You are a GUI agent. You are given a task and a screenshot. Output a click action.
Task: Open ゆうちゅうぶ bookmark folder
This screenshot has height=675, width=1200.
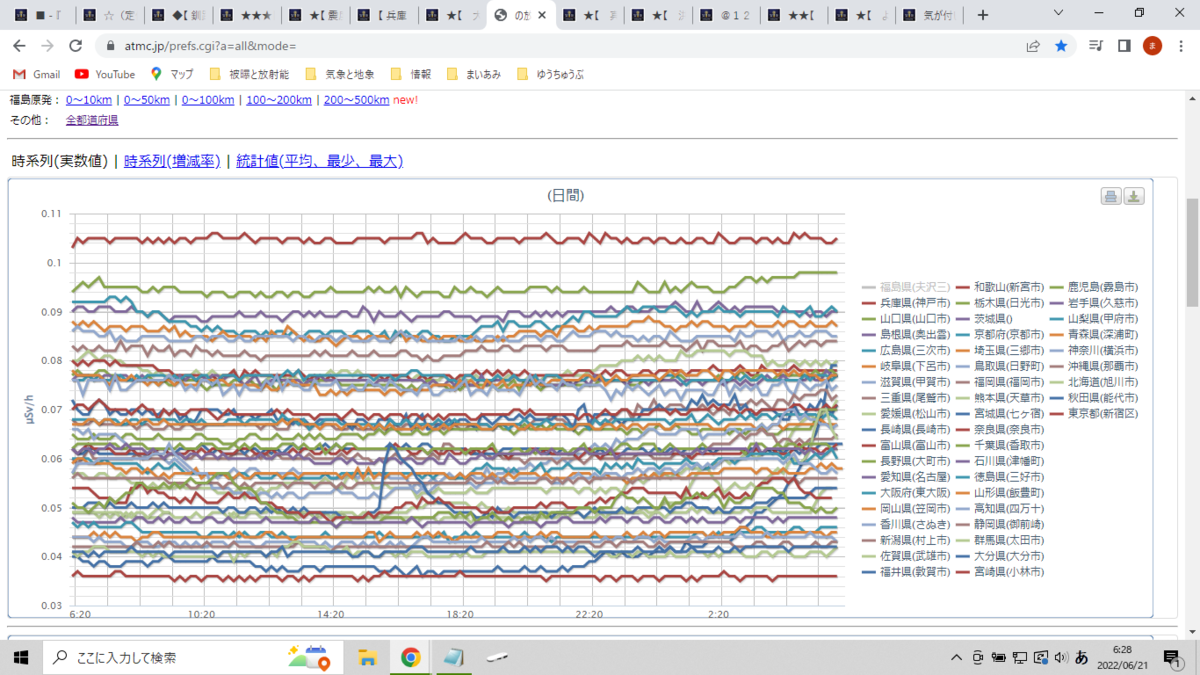click(x=549, y=74)
